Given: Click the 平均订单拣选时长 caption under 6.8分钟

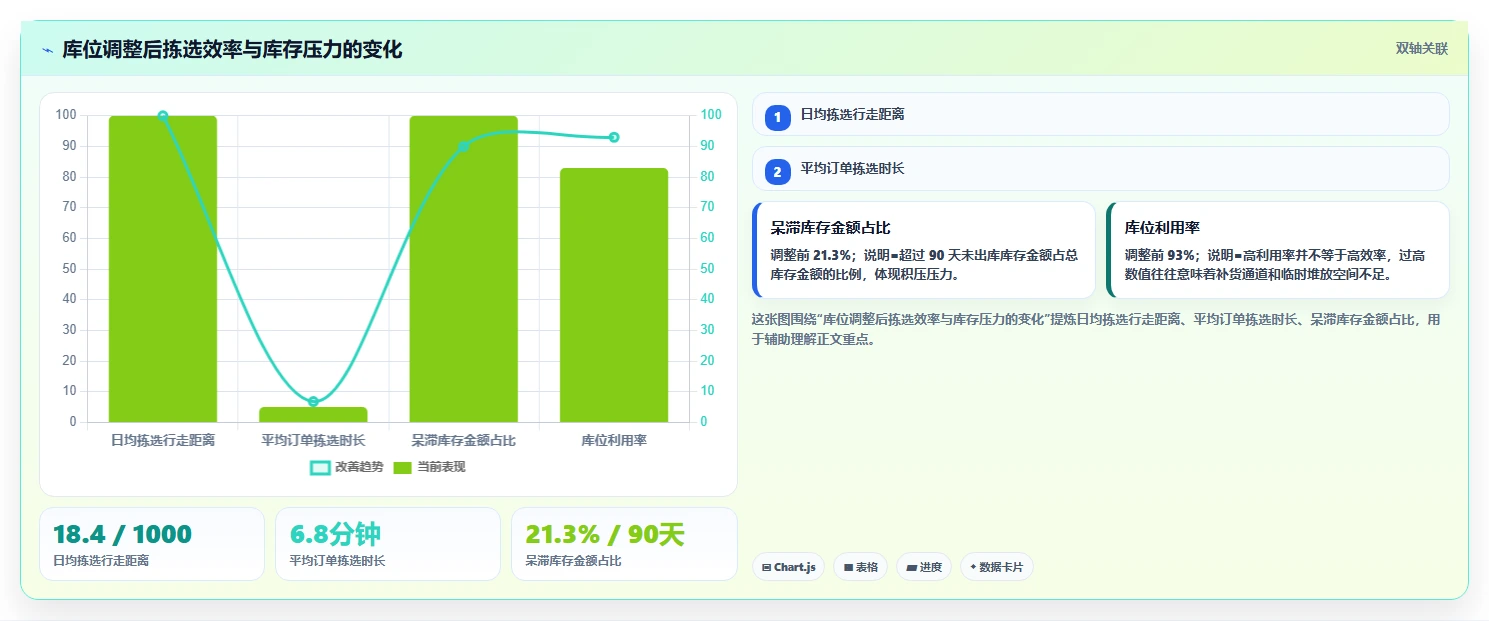Looking at the screenshot, I should tap(337, 561).
